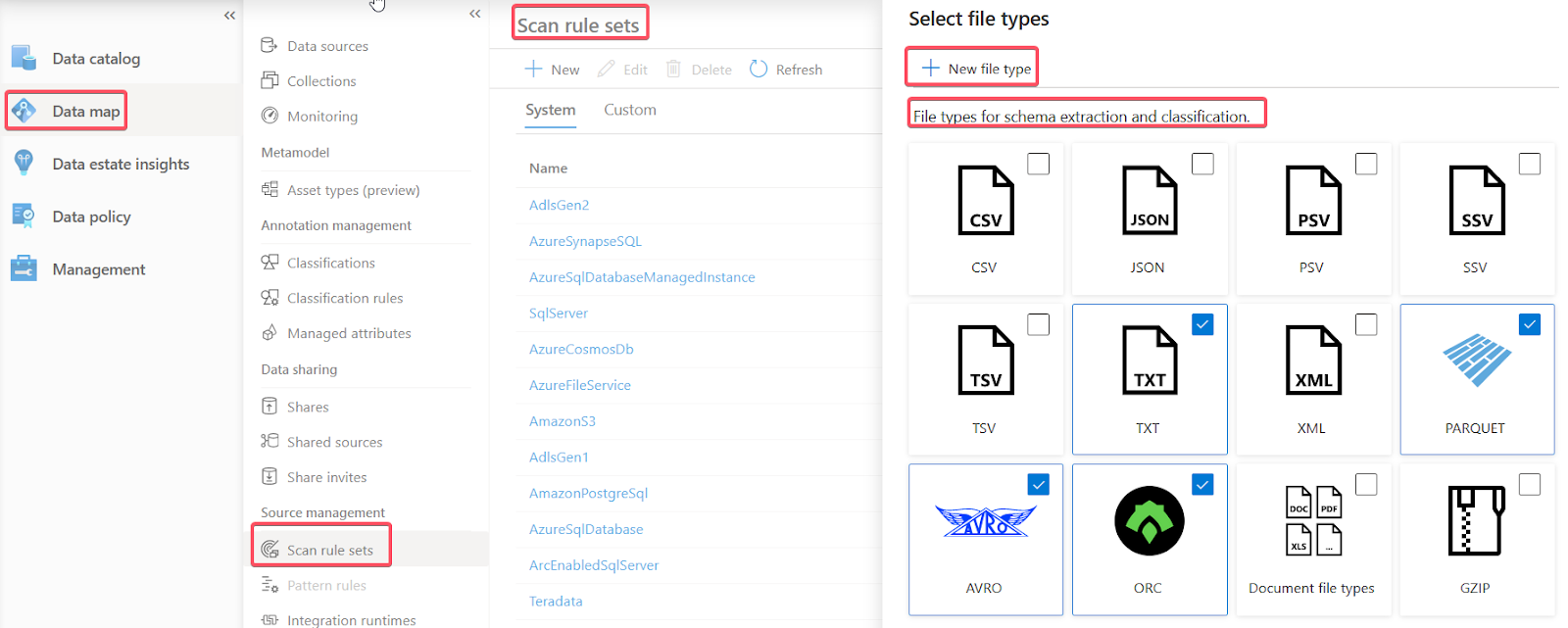The image size is (1568, 628).
Task: Click the Data estate insights lightbulb icon
Action: [x=24, y=163]
